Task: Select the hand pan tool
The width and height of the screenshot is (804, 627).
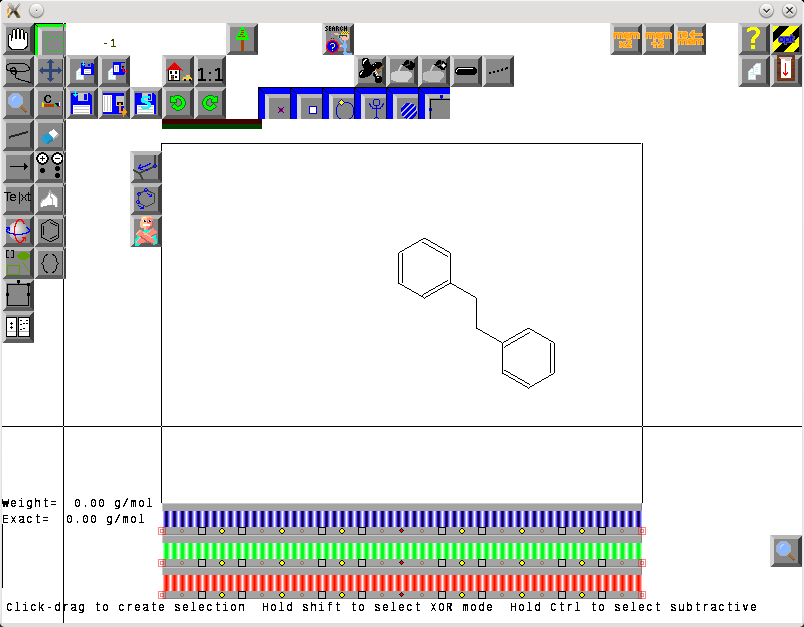Action: (18, 39)
